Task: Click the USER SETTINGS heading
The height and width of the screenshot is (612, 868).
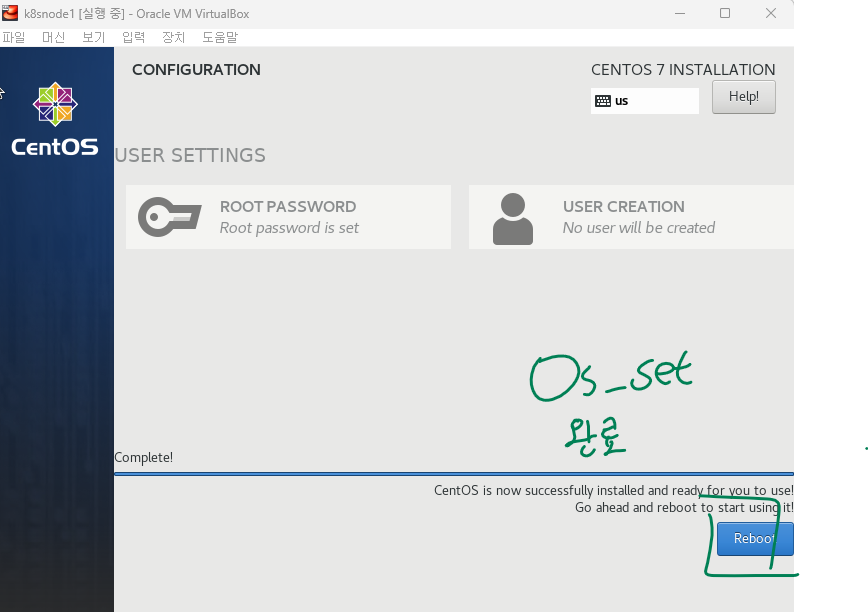Action: (190, 155)
